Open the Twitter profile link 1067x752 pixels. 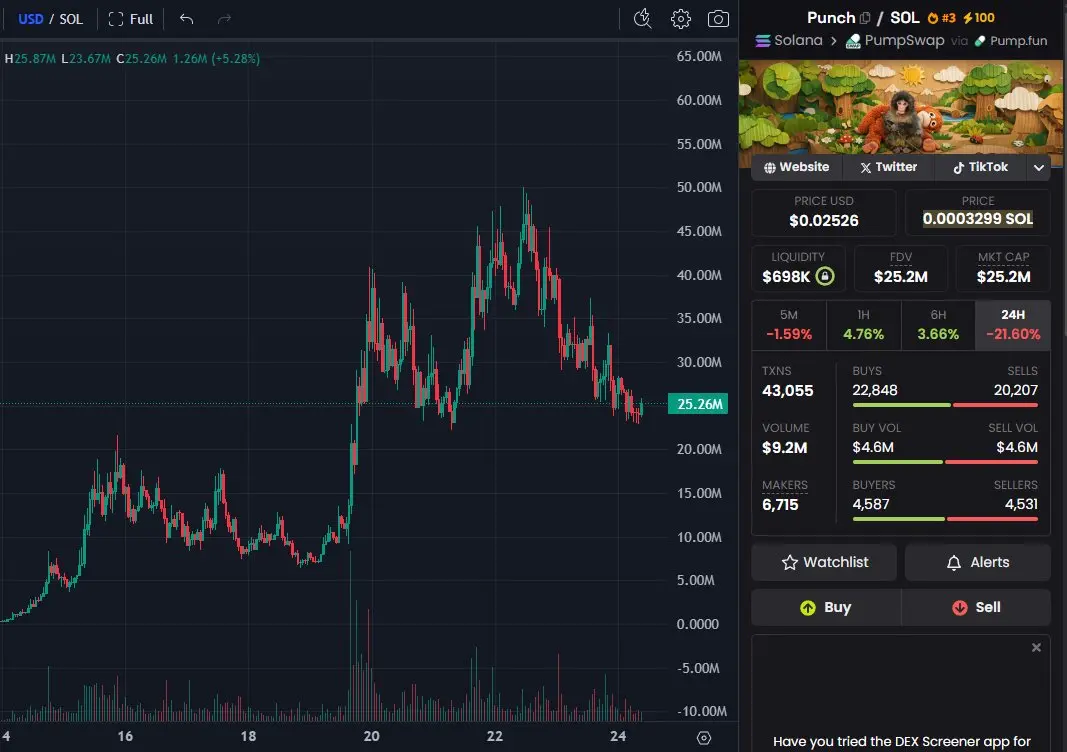pos(888,167)
